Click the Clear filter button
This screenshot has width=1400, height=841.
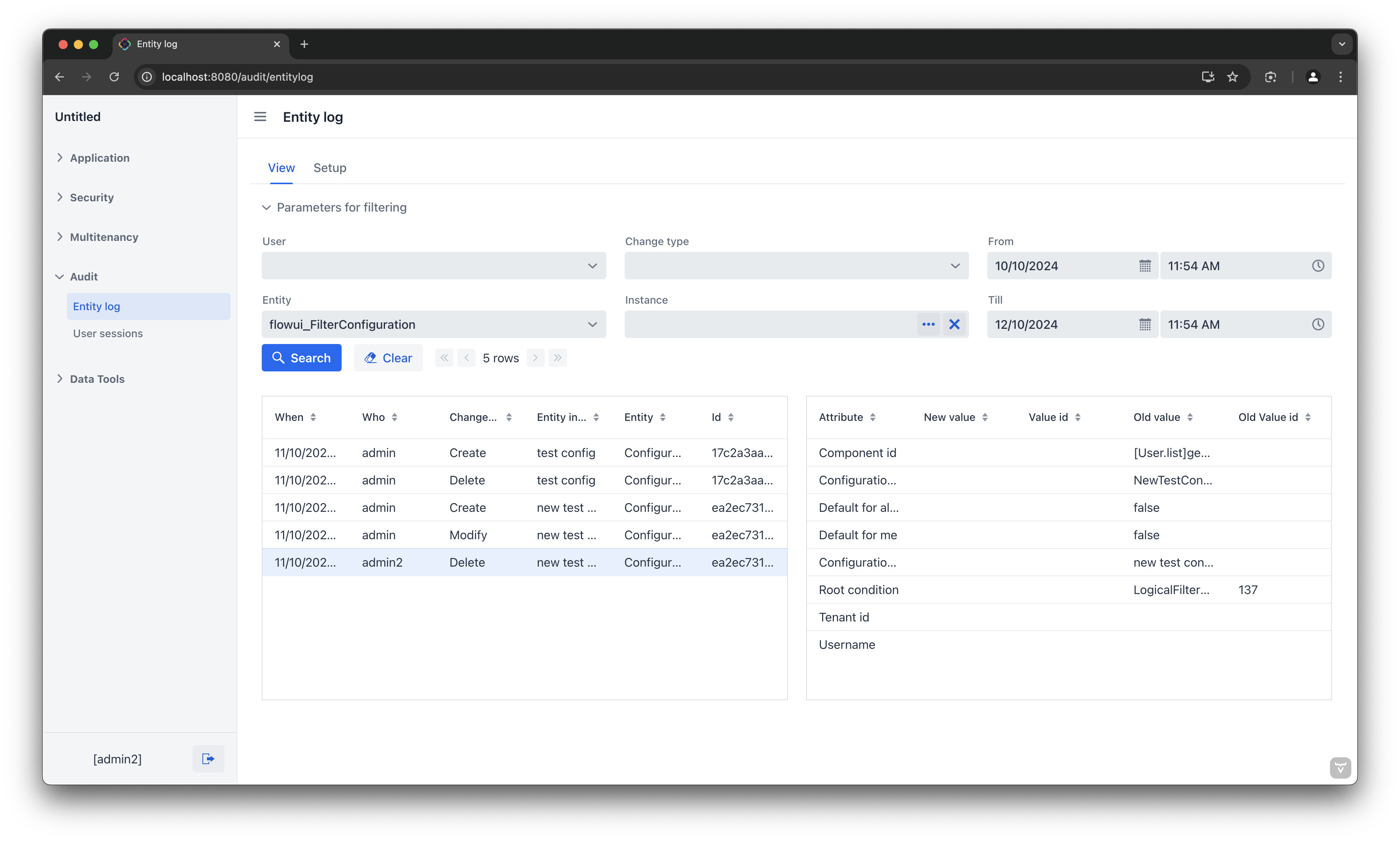(388, 358)
